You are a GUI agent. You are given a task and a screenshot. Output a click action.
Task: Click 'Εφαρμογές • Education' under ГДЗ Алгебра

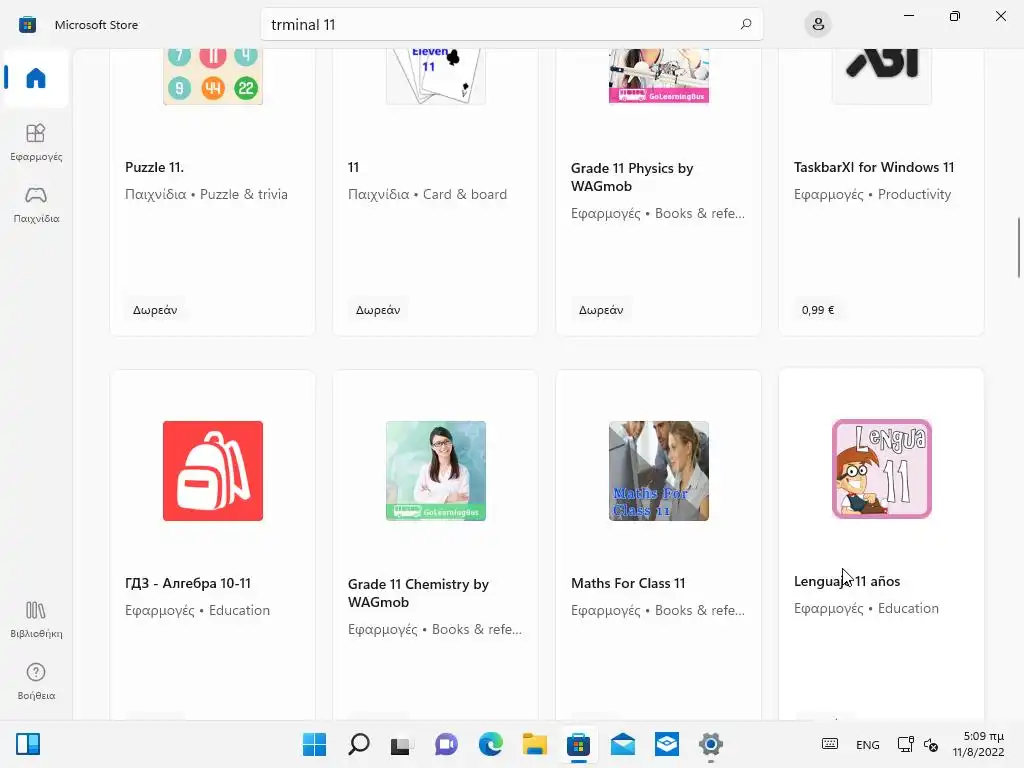(197, 610)
